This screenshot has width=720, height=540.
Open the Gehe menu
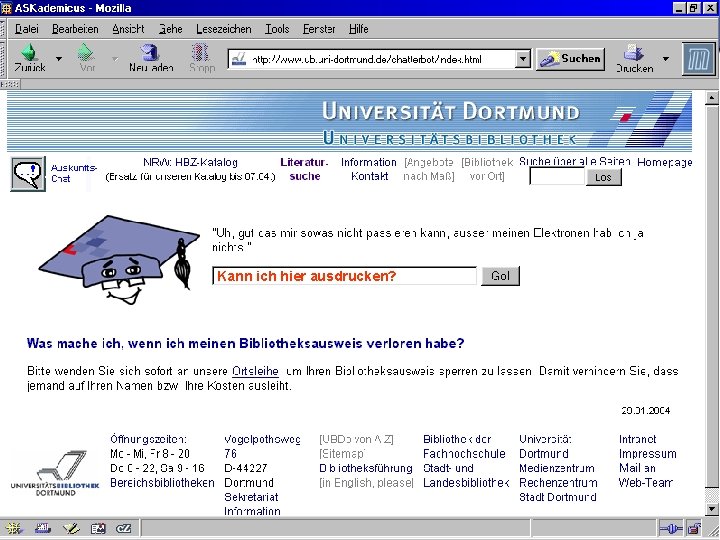(170, 29)
